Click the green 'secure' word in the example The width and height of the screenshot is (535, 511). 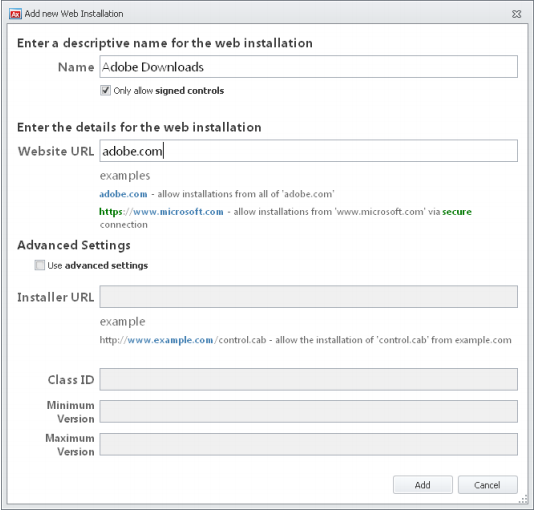(x=457, y=212)
